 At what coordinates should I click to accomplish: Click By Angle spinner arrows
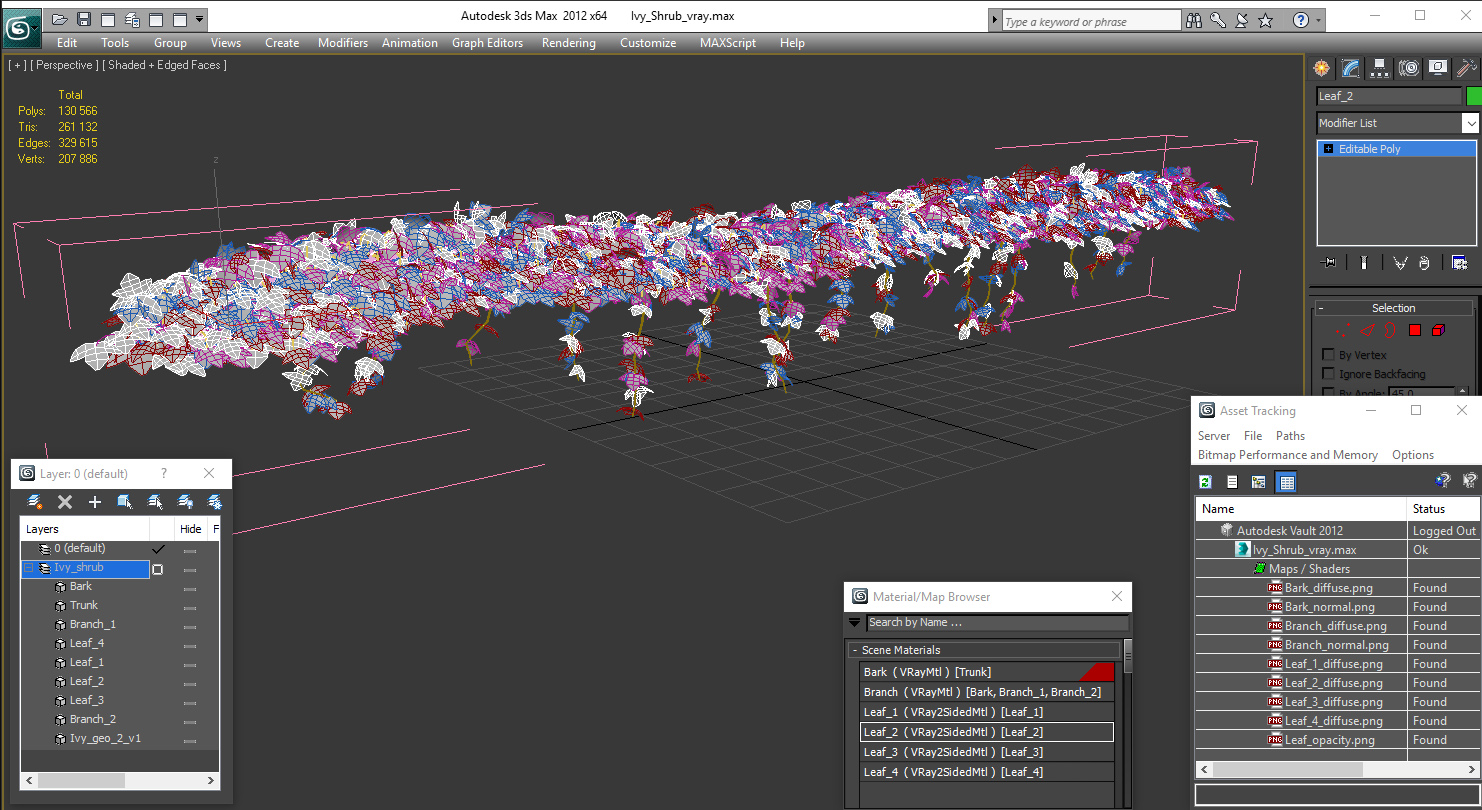(1463, 393)
